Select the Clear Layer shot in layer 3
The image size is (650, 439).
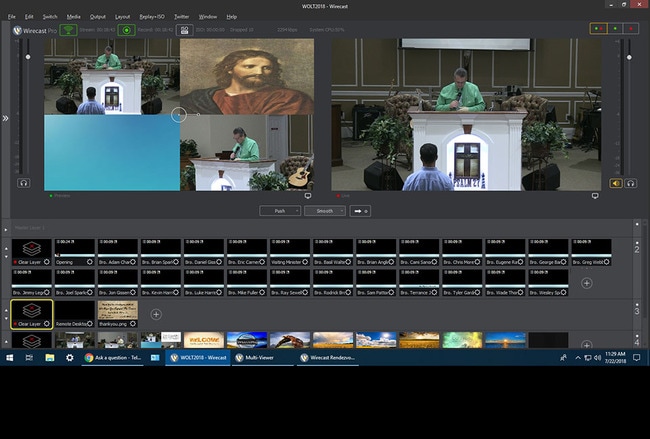[x=30, y=311]
